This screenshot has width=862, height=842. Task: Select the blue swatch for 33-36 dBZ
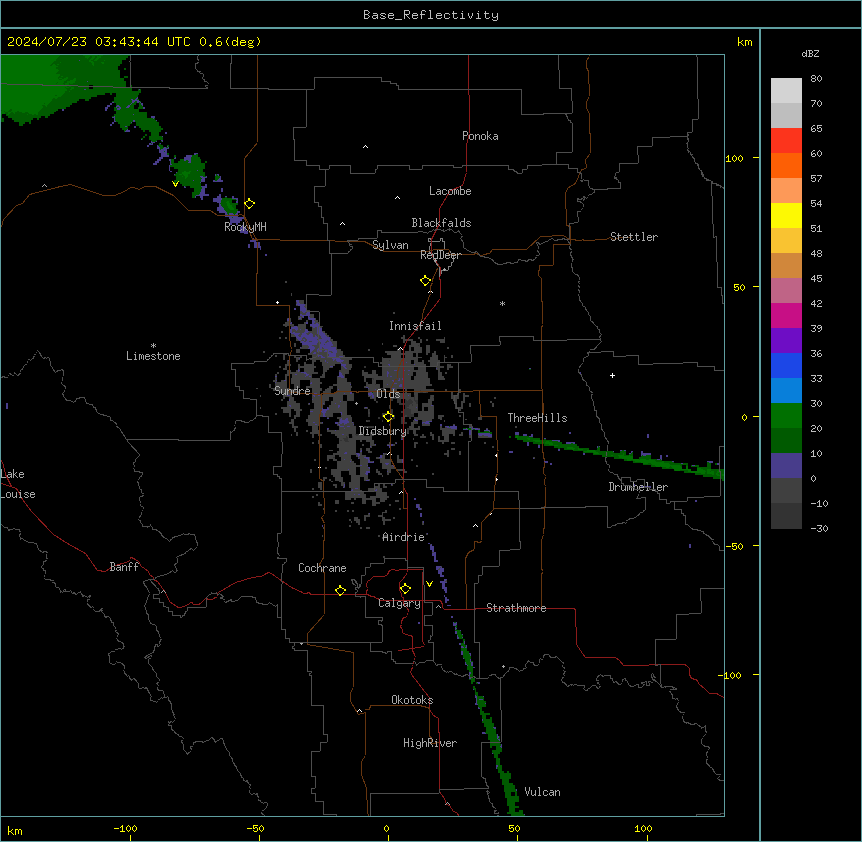786,365
